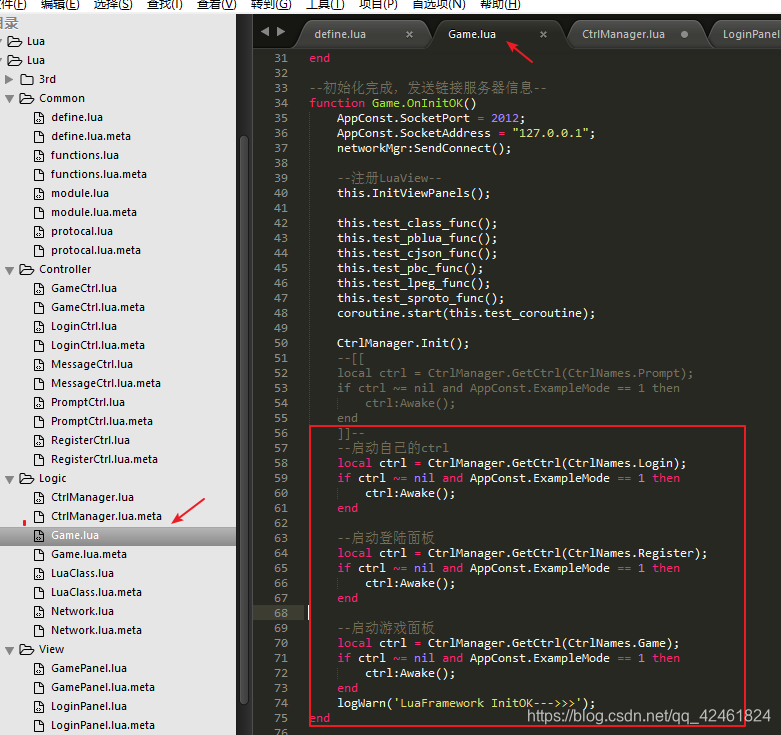The width and height of the screenshot is (781, 735).
Task: Click line number 68 in the gutter
Action: 281,613
